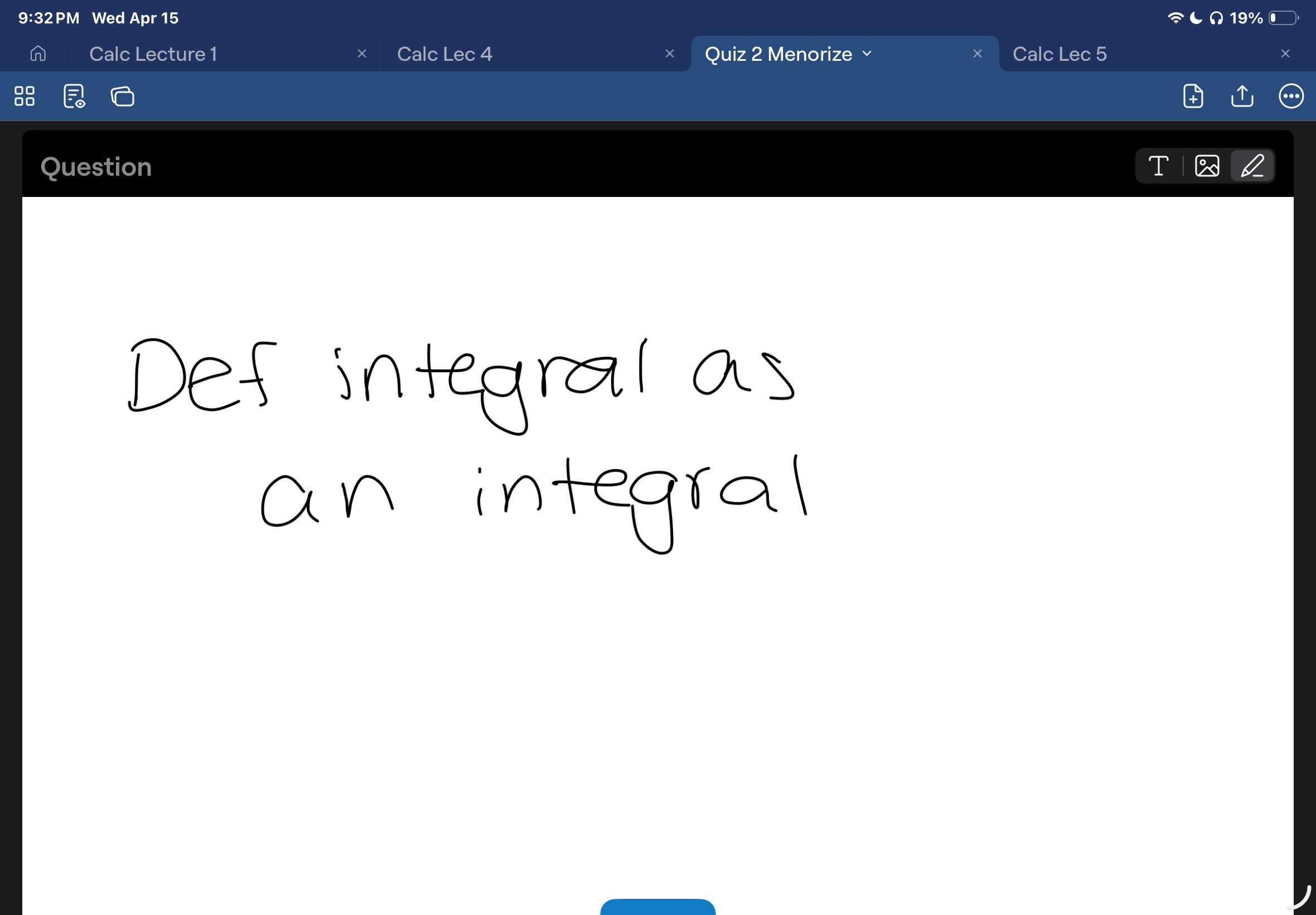Close the Calc Lecture 1 tab
This screenshot has width=1316, height=915.
[x=361, y=54]
